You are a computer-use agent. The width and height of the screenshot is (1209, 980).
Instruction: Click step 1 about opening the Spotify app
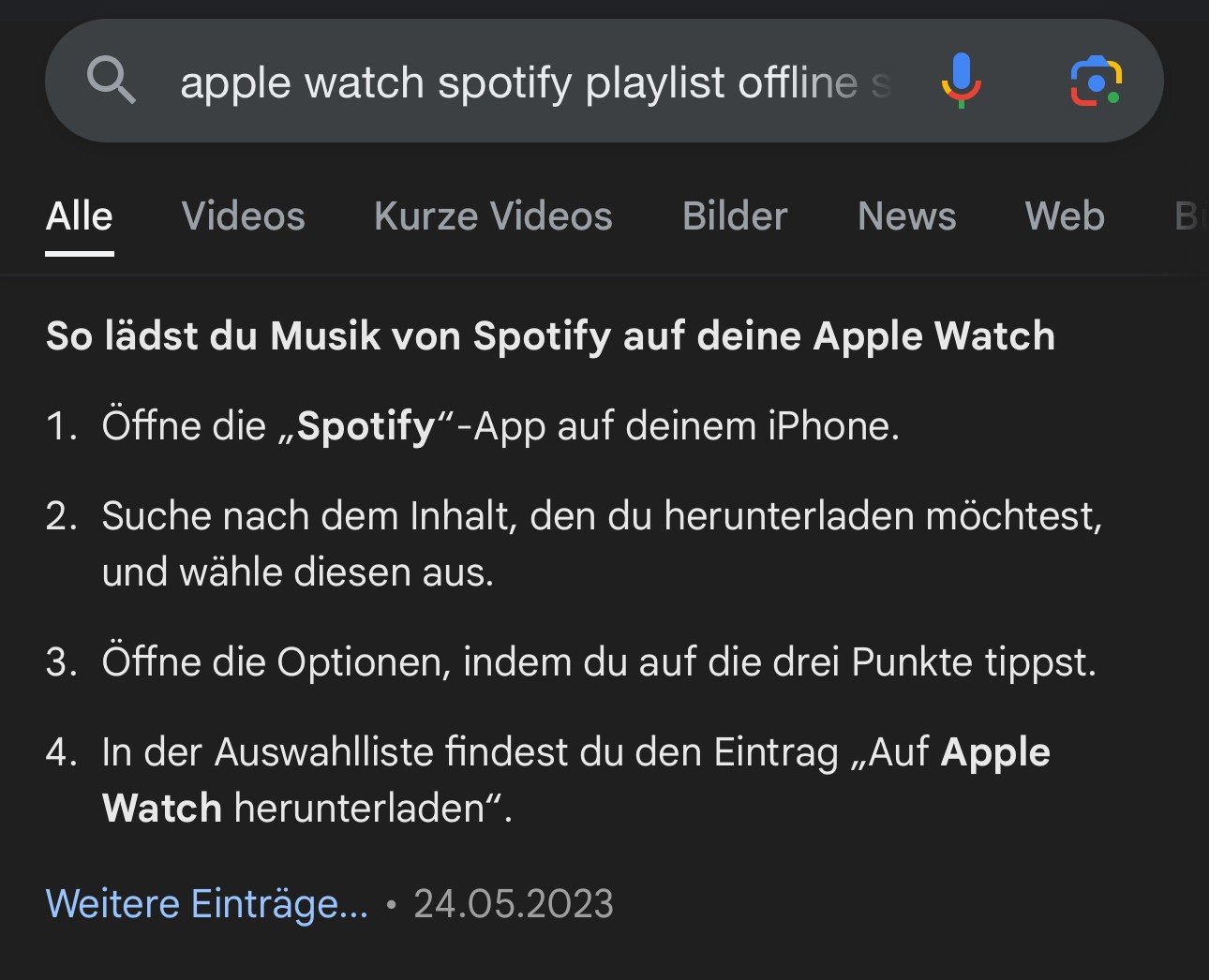click(500, 426)
